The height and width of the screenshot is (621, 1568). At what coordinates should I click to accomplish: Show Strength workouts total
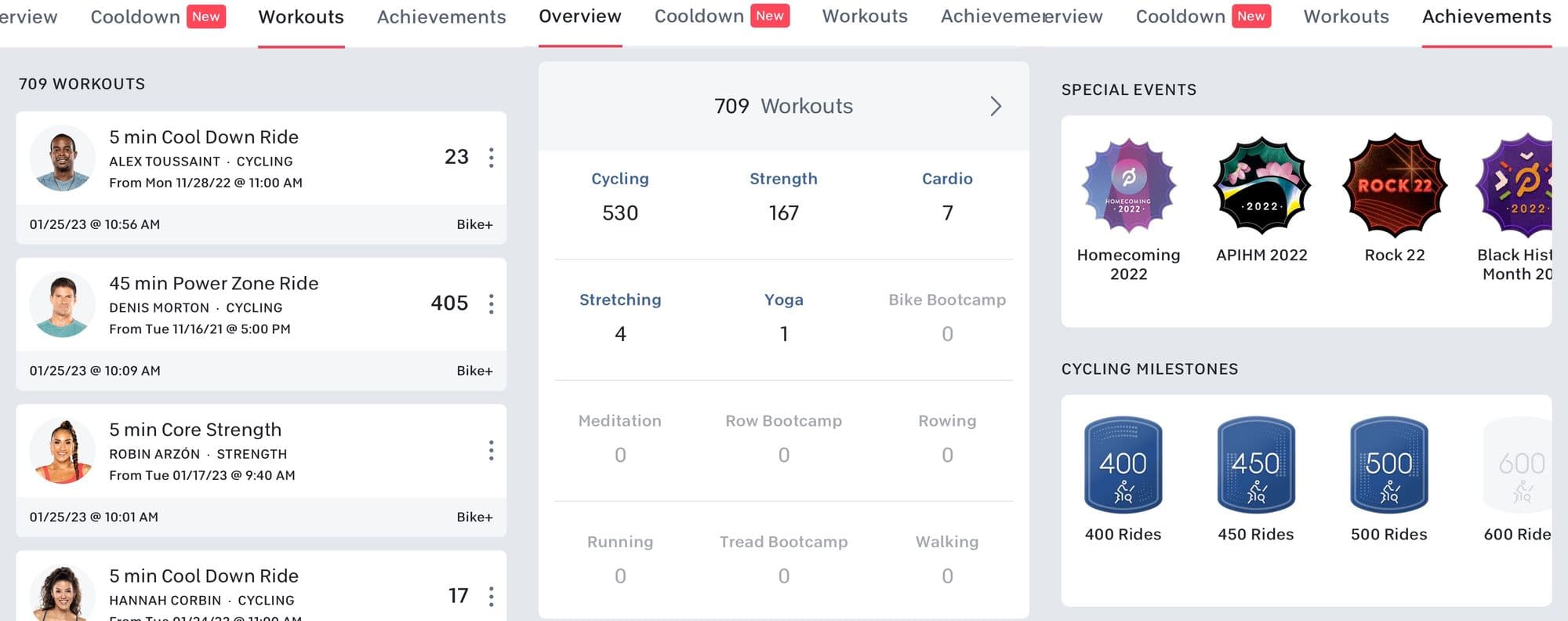783,197
